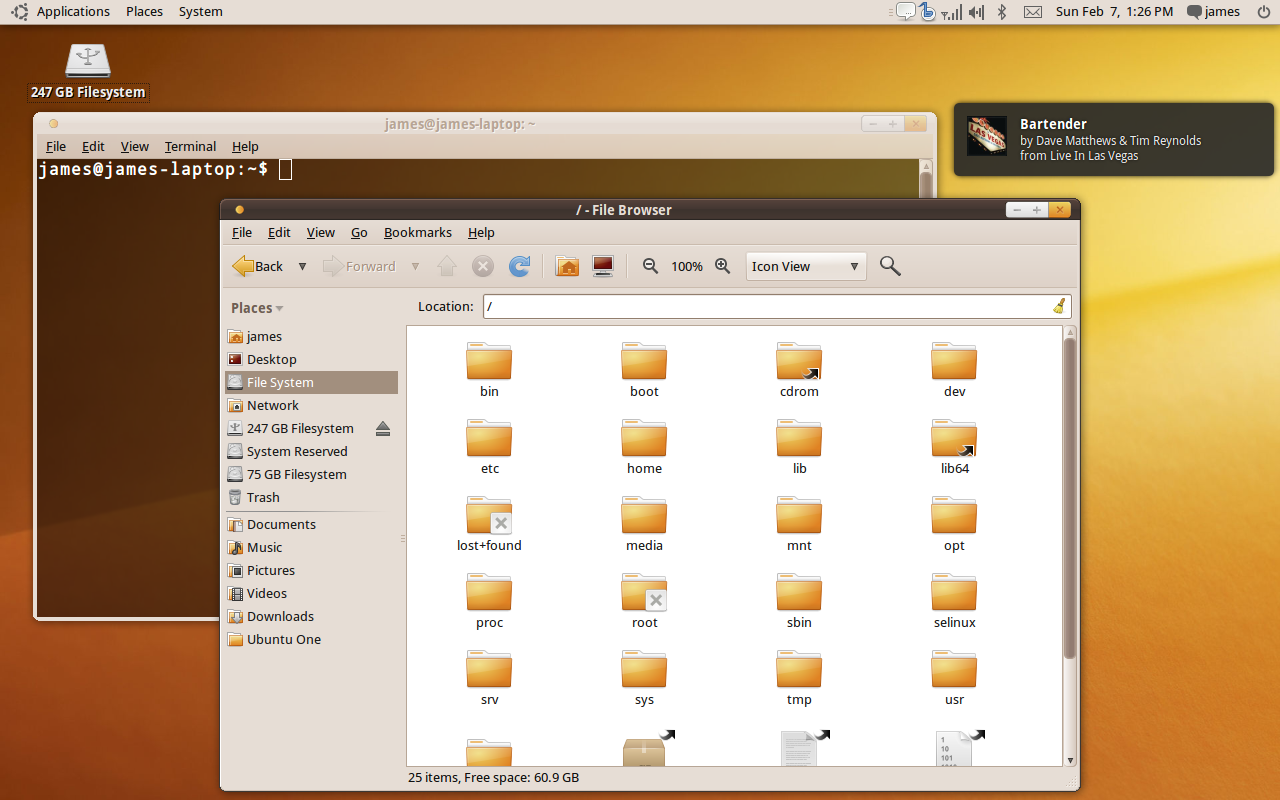The image size is (1280, 800).
Task: Zoom out using the magnifier minus icon
Action: [650, 266]
